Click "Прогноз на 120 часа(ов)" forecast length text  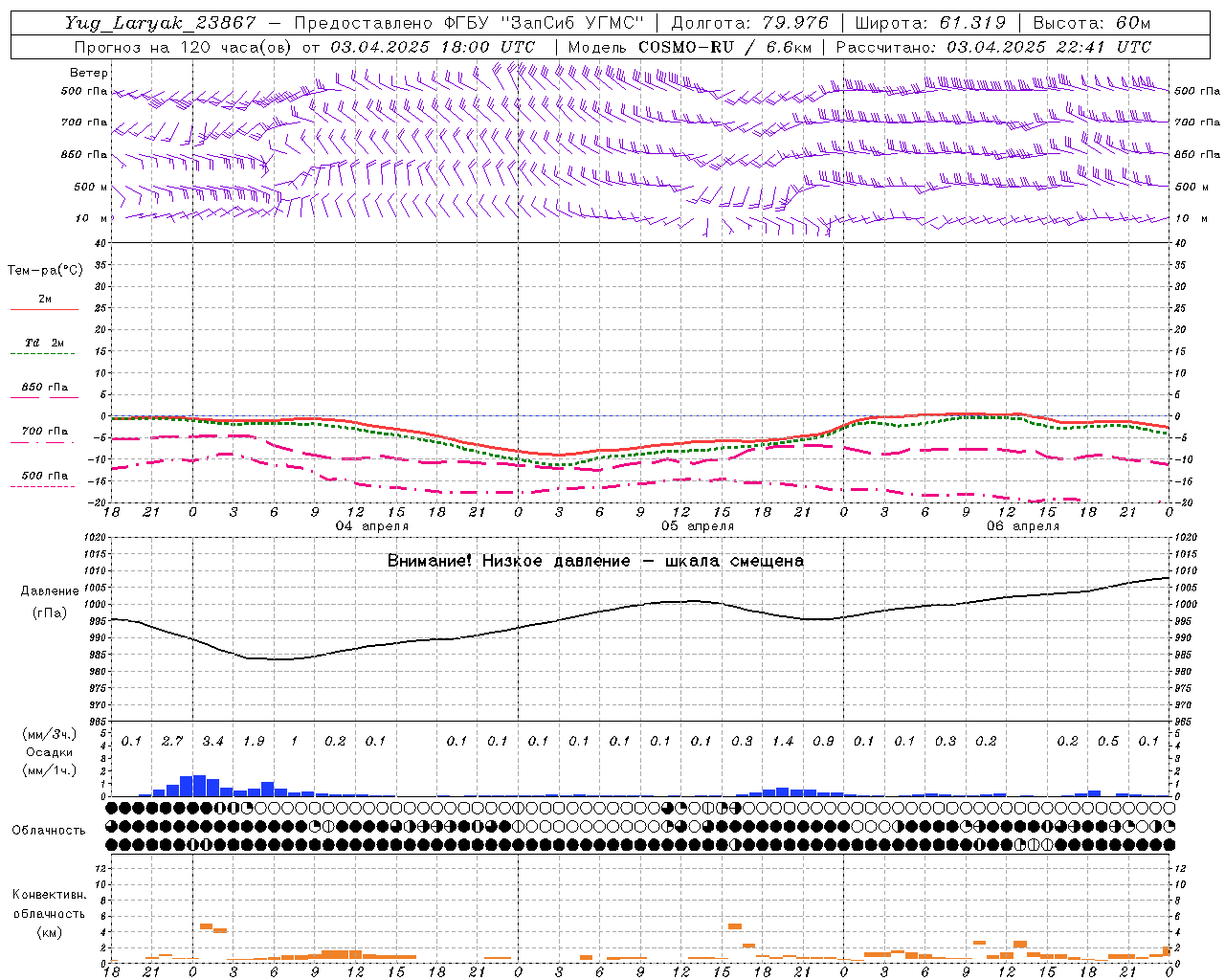point(182,47)
